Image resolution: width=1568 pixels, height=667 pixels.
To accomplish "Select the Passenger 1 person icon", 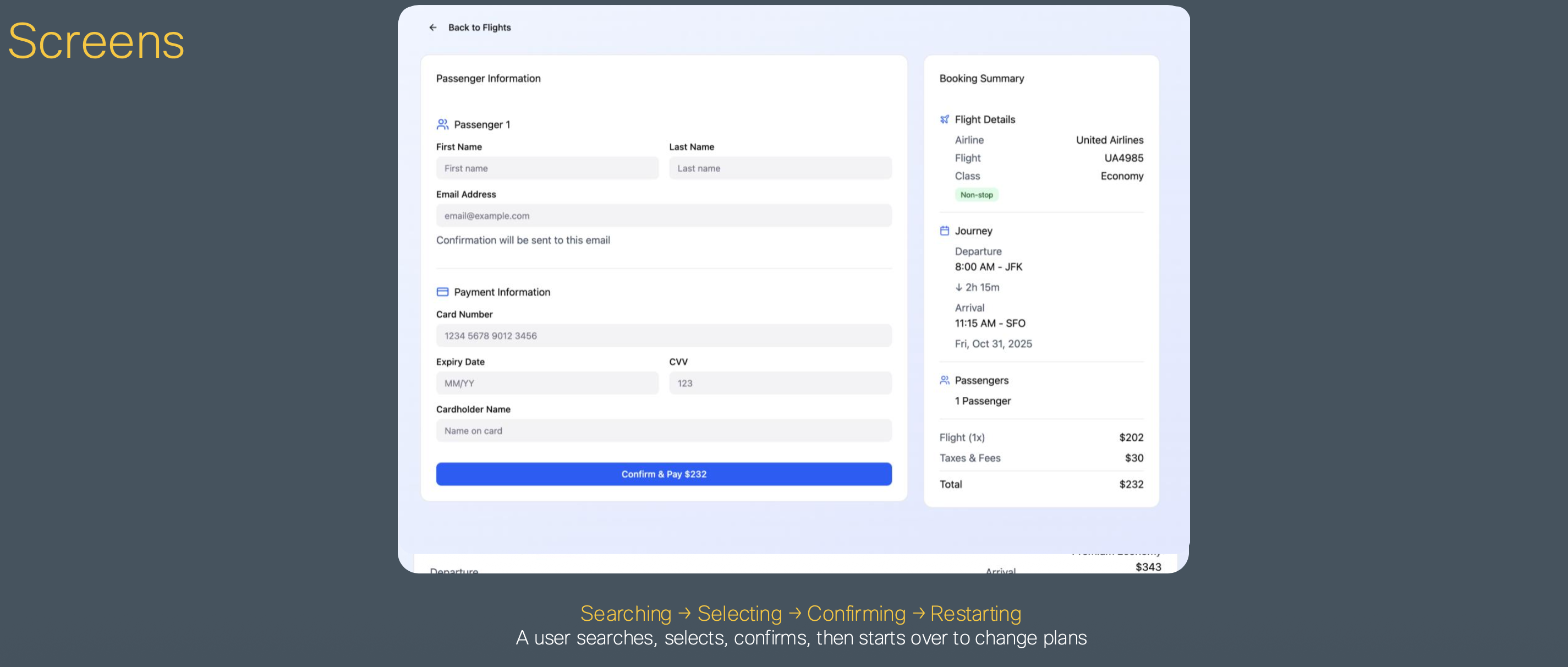I will (x=442, y=124).
